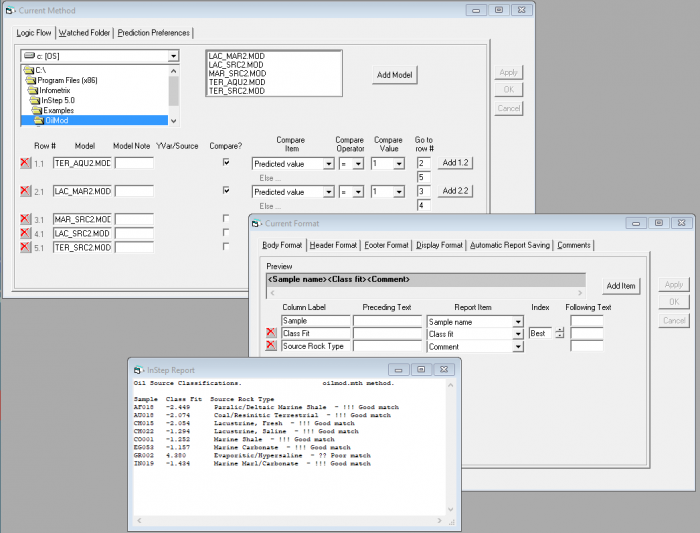Enable Compare checkbox for row 3.1
This screenshot has width=700, height=533.
[226, 218]
